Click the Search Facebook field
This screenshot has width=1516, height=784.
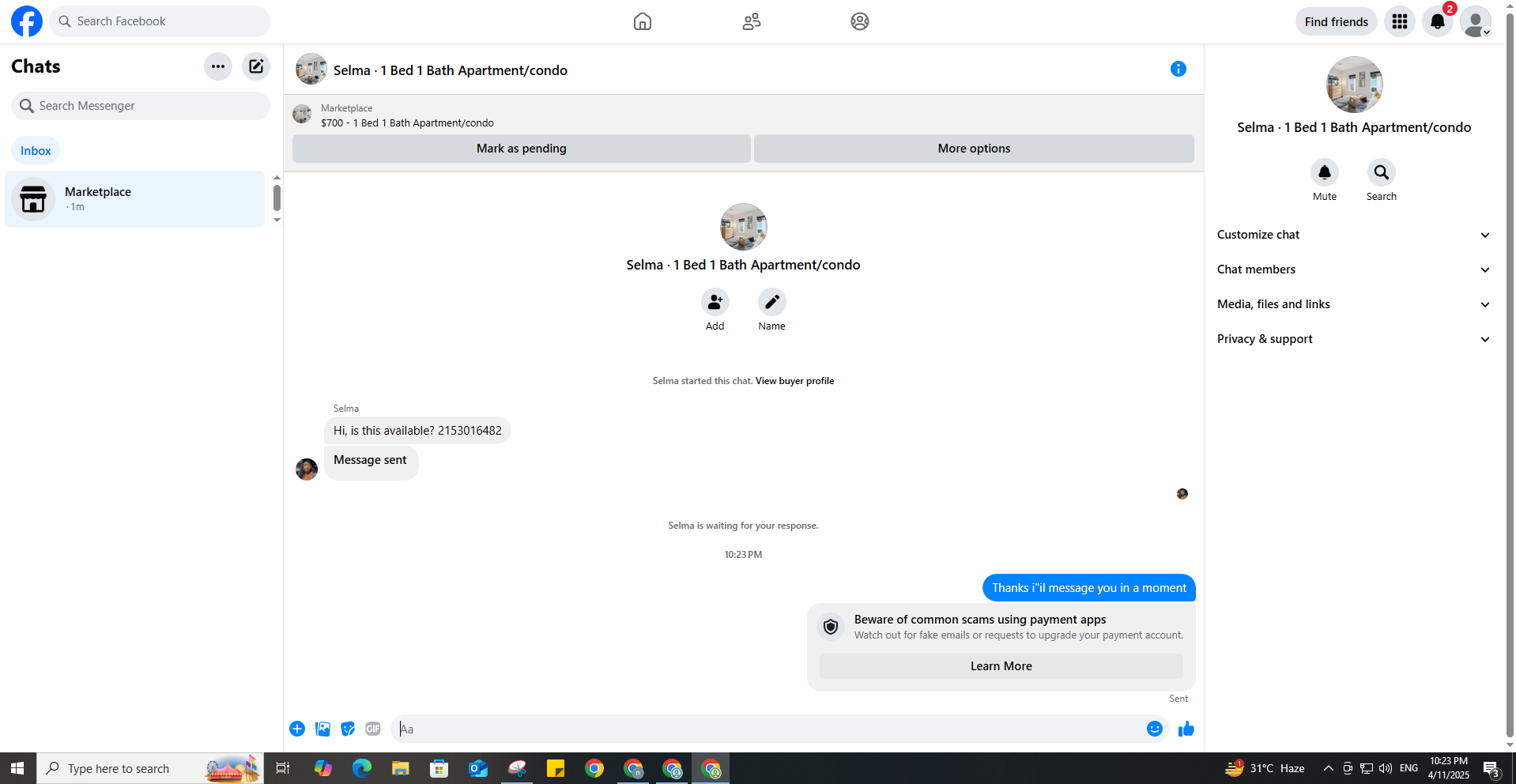click(160, 21)
